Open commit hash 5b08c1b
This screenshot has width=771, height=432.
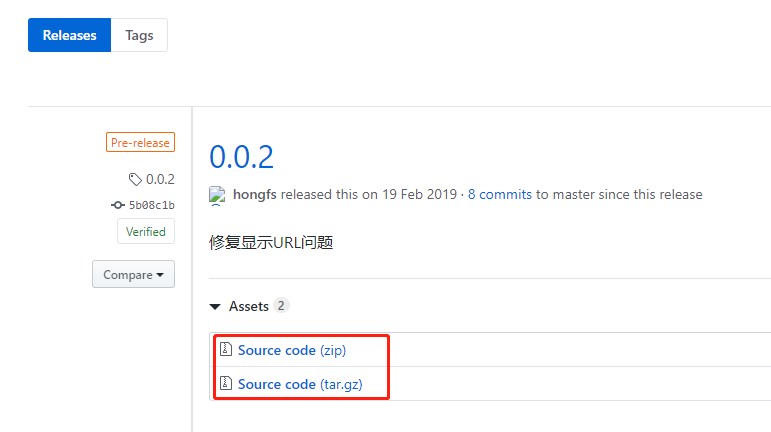[x=151, y=205]
